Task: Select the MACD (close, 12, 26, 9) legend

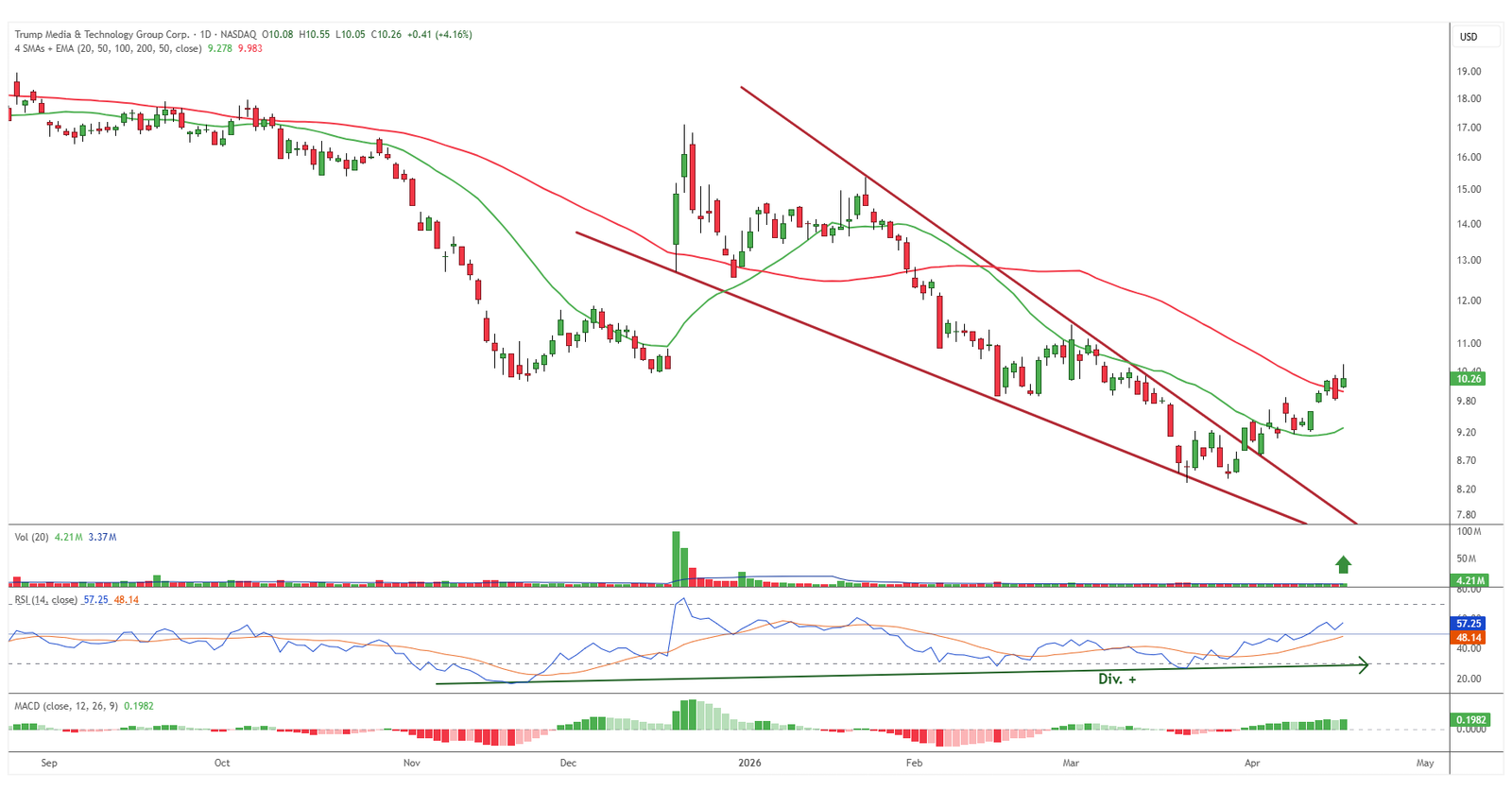Action: (66, 706)
